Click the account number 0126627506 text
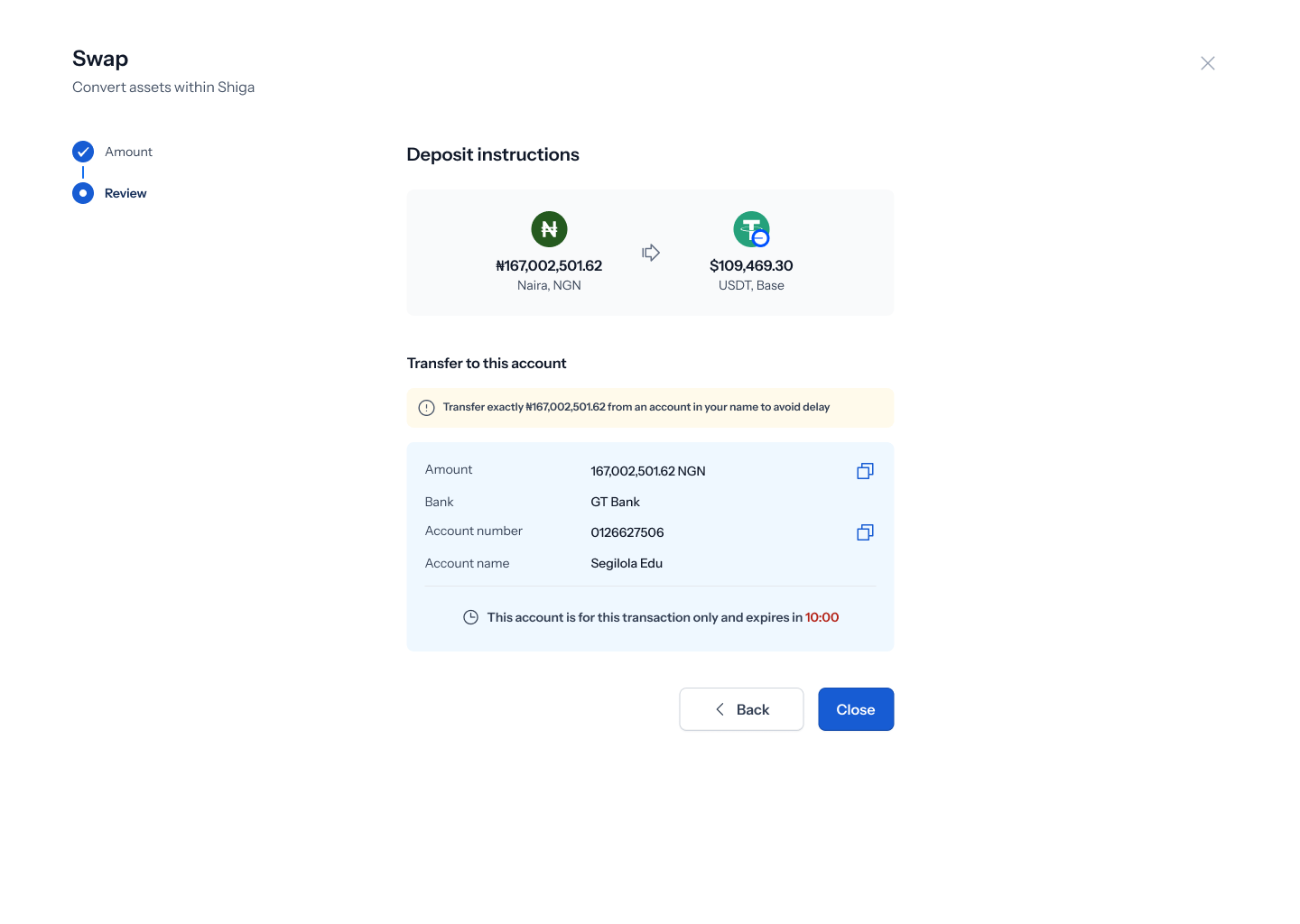1300x924 pixels. (x=627, y=532)
